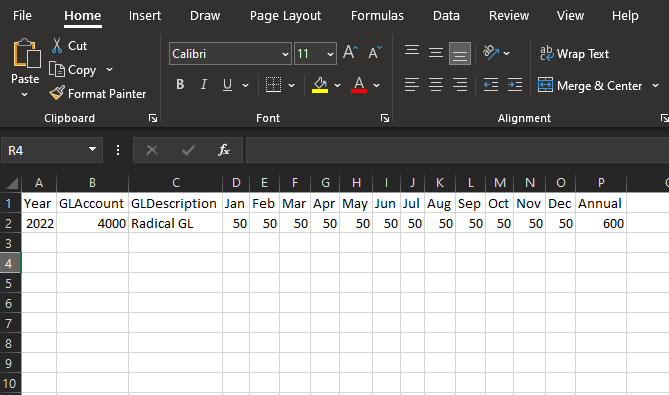
Task: Open the Calibri font name dropdown
Action: [x=285, y=54]
